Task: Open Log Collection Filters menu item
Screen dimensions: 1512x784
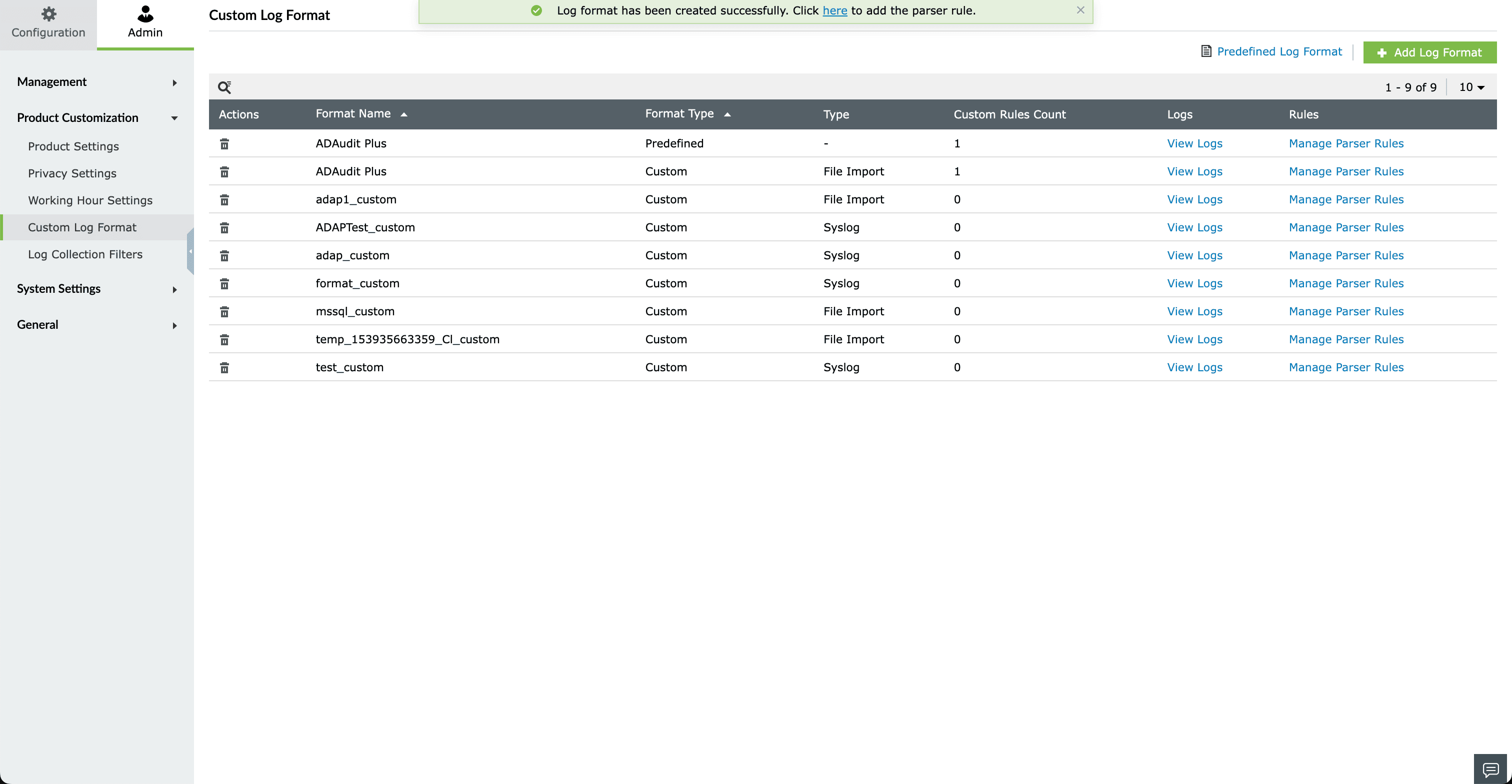Action: (85, 254)
